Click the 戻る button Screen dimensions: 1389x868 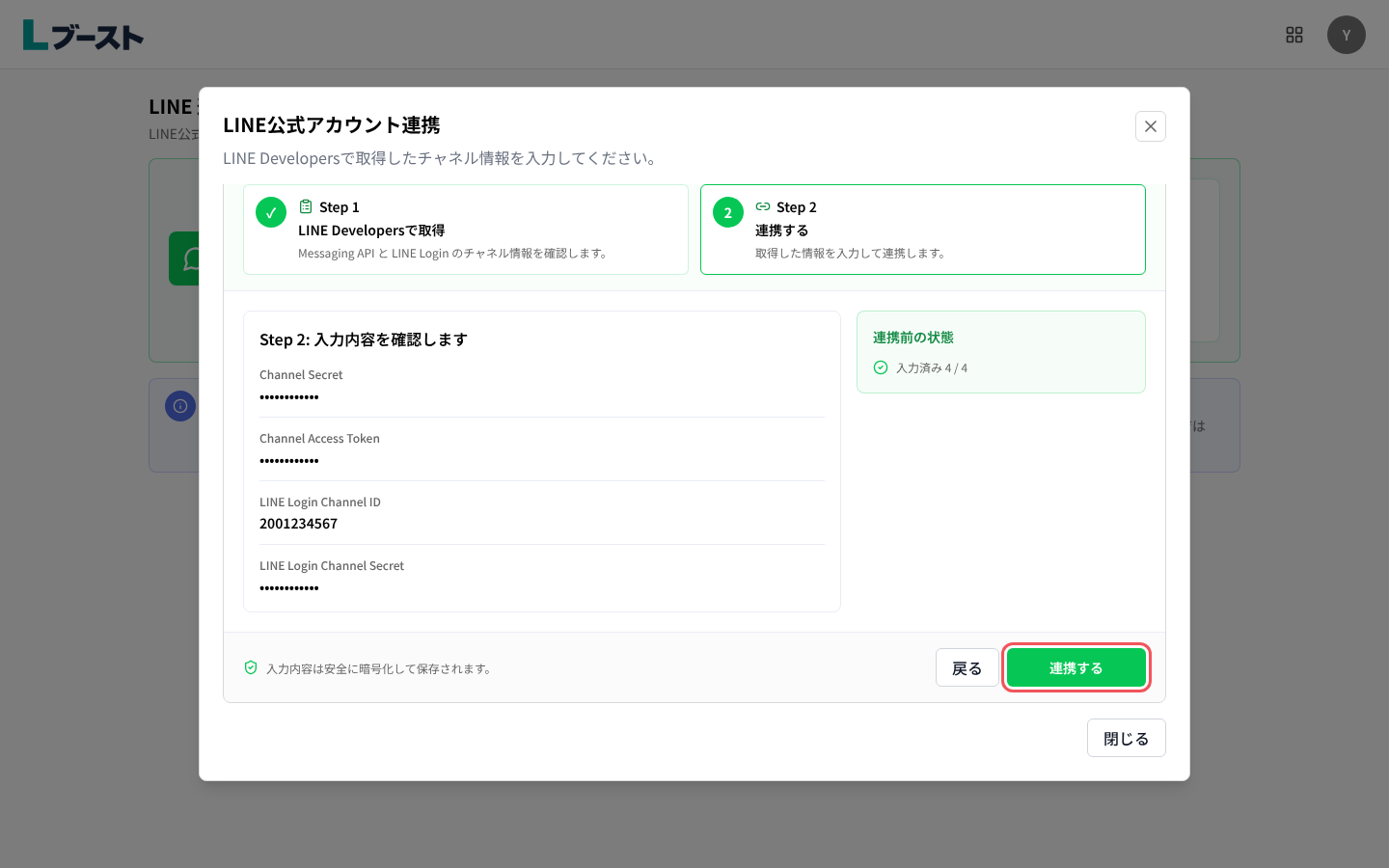(967, 667)
